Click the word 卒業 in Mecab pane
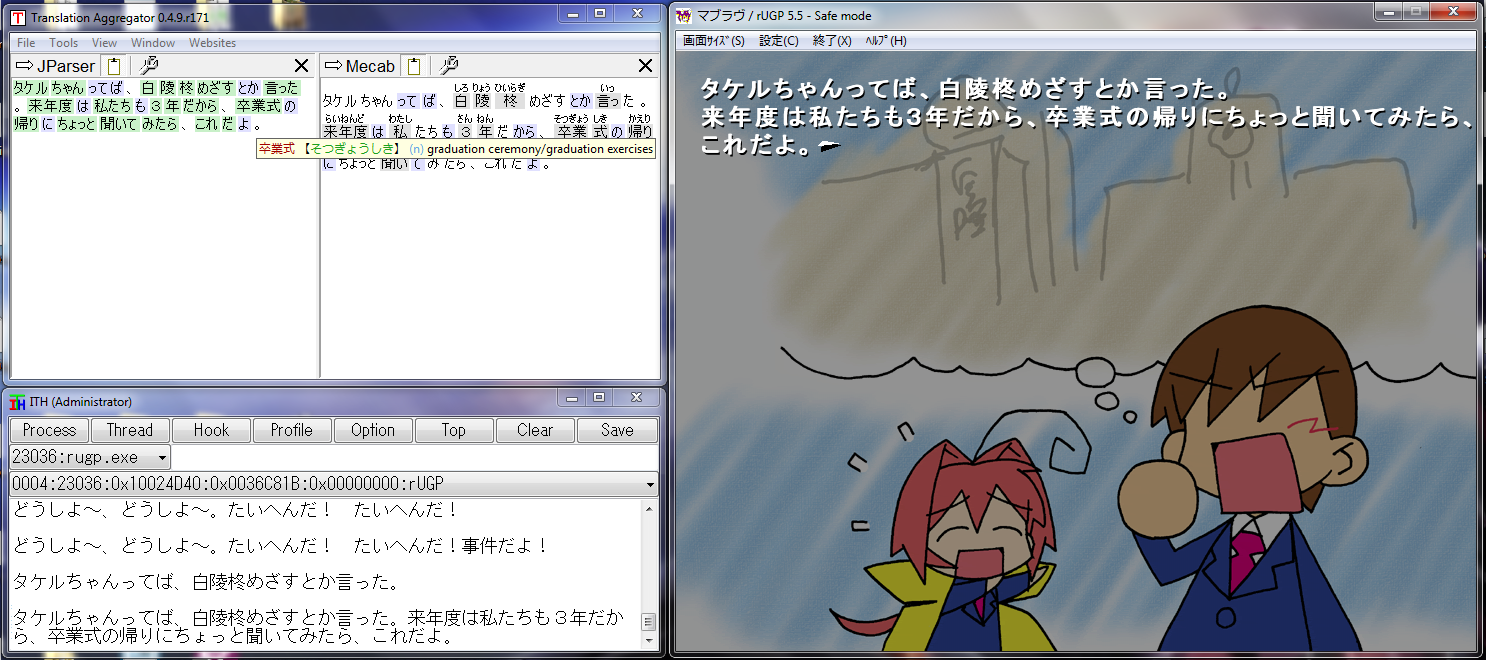 pyautogui.click(x=571, y=131)
